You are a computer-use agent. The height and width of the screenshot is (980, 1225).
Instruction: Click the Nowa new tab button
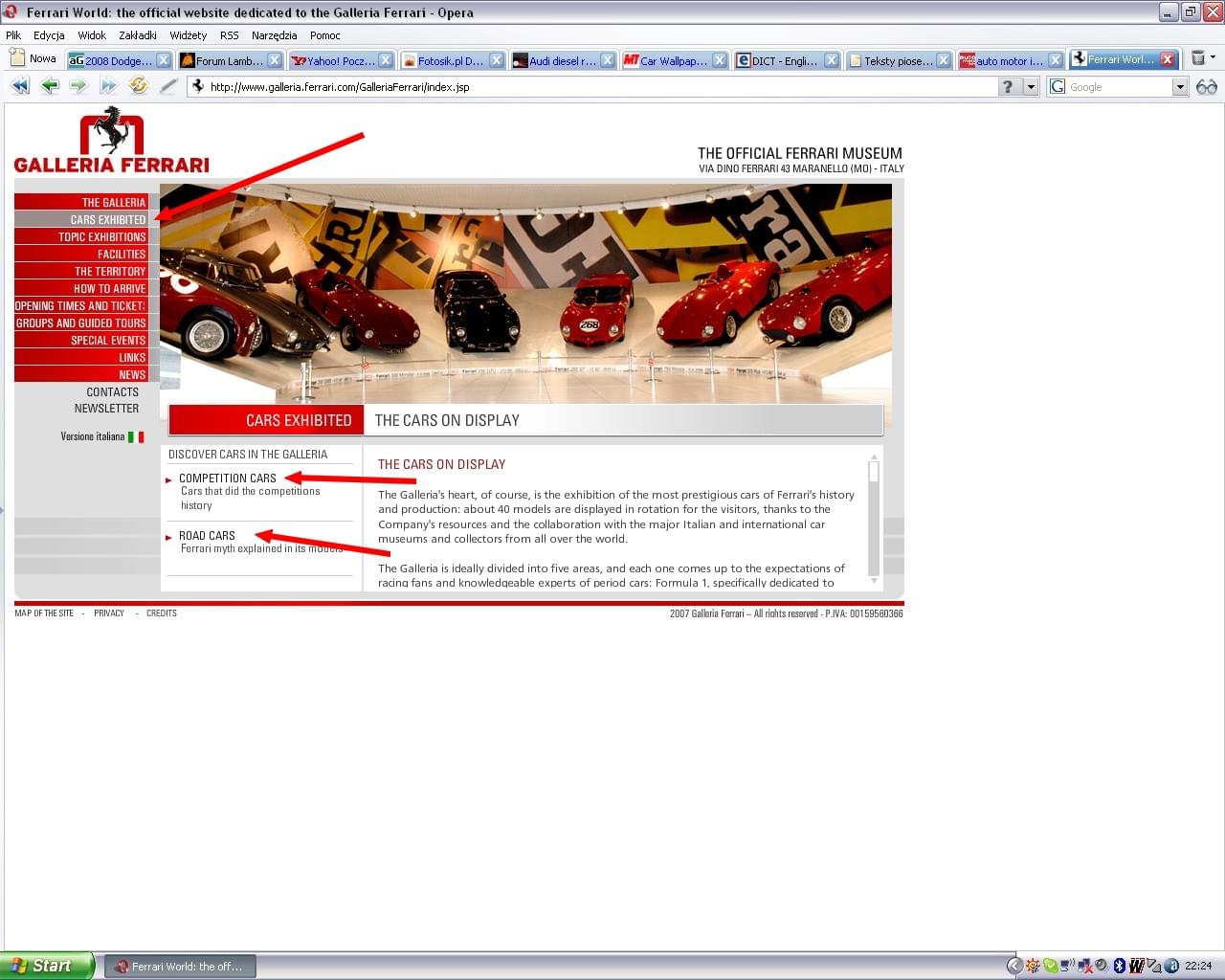[x=33, y=58]
